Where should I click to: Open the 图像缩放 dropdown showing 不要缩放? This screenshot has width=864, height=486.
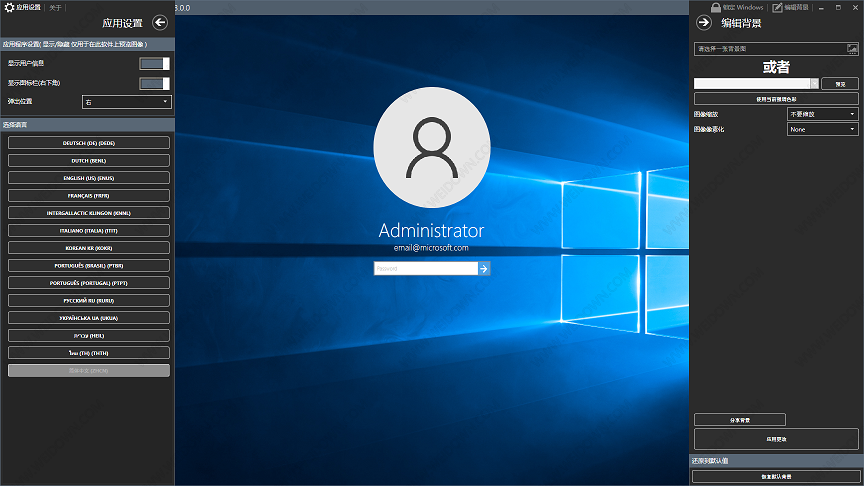coord(822,114)
